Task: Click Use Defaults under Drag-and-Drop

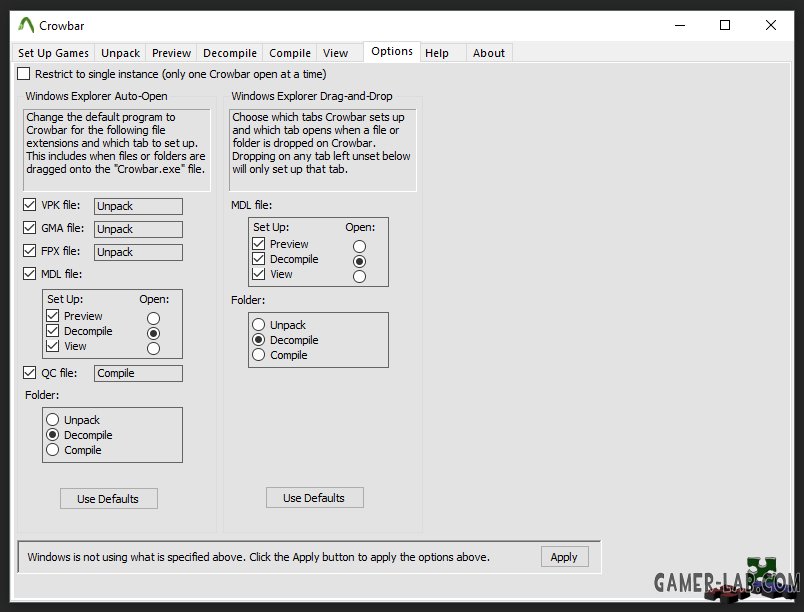Action: coord(315,497)
